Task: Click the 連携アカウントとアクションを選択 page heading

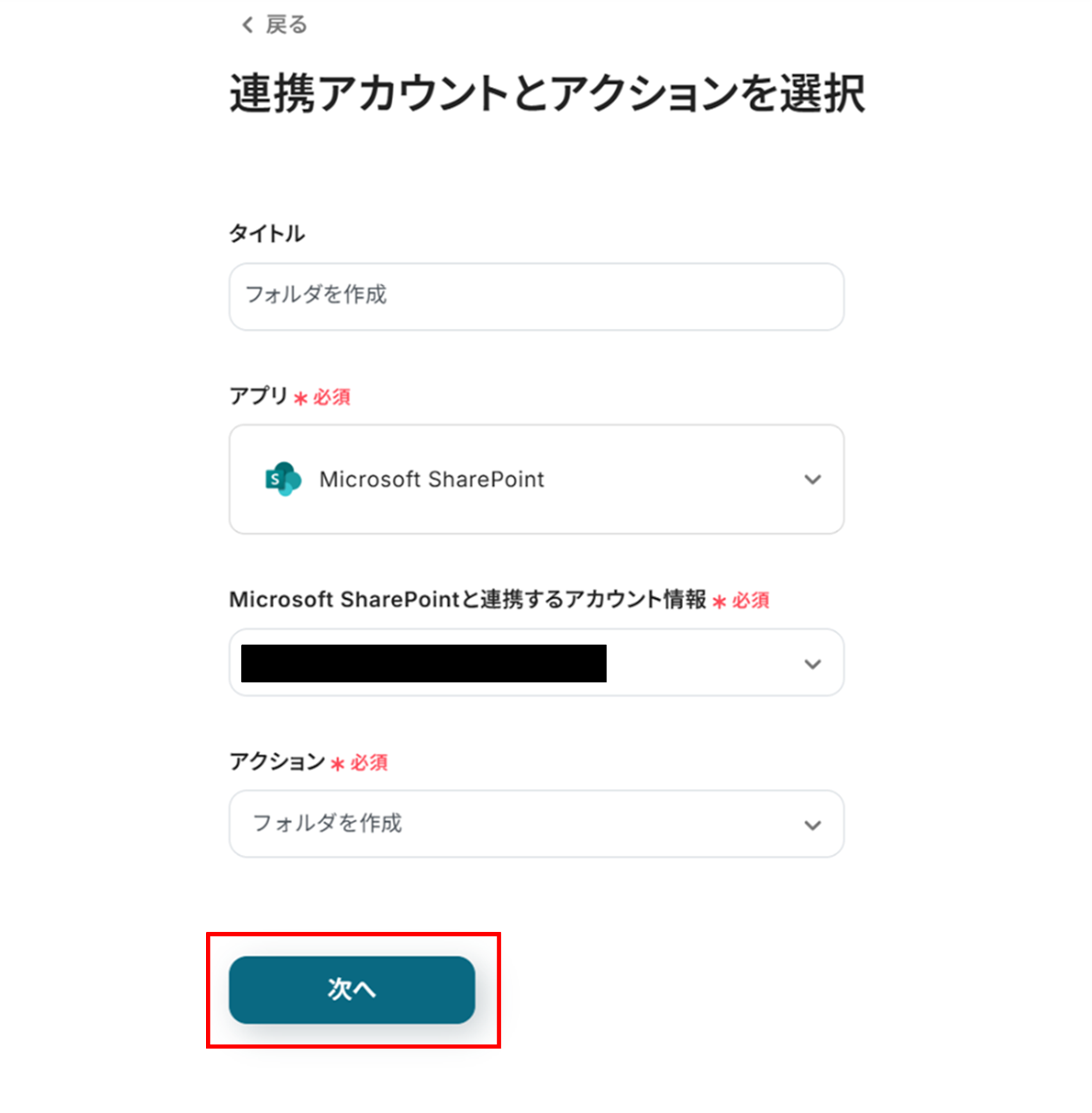Action: pyautogui.click(x=547, y=94)
